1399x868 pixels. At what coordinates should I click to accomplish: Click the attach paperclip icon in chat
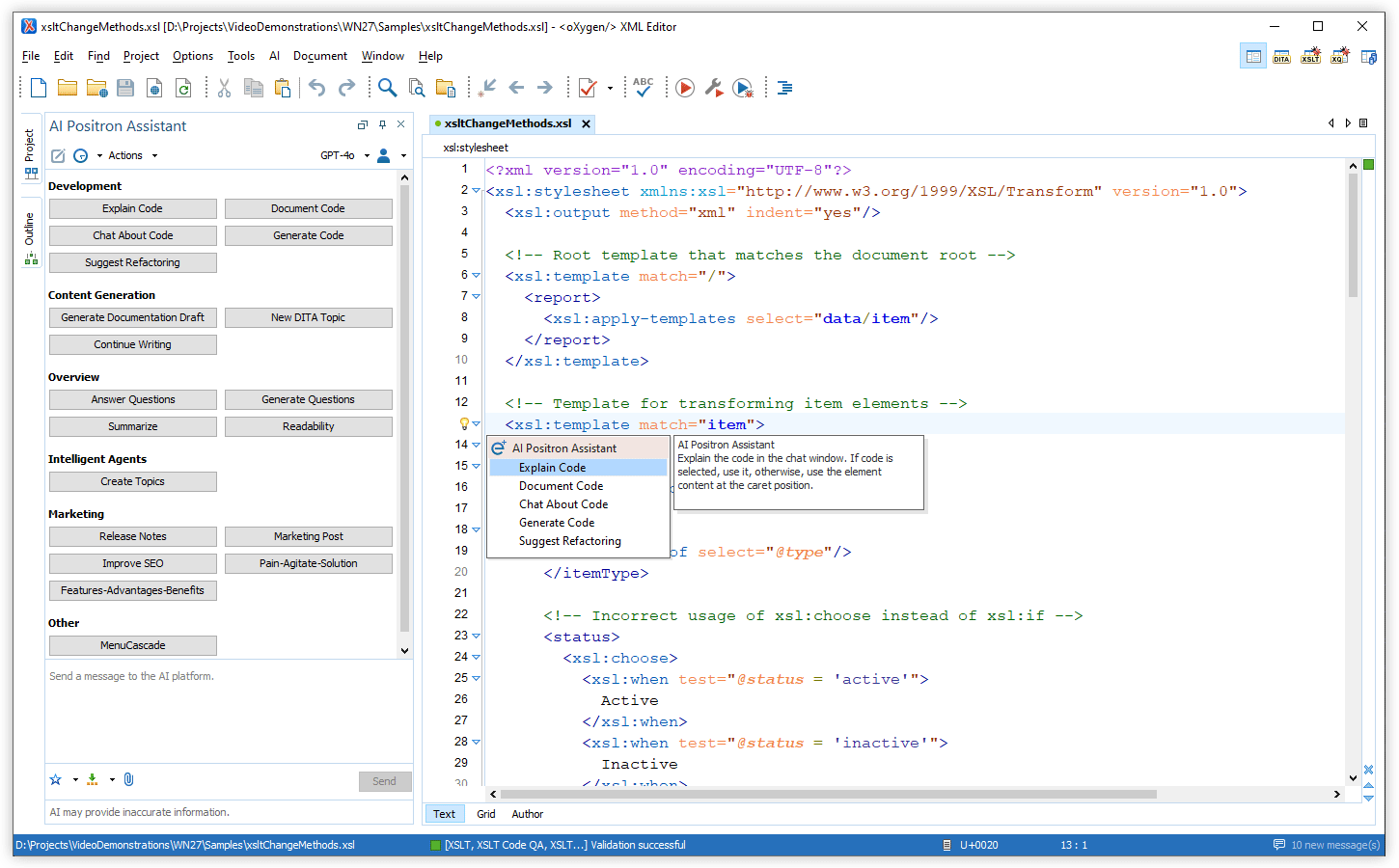pos(128,779)
